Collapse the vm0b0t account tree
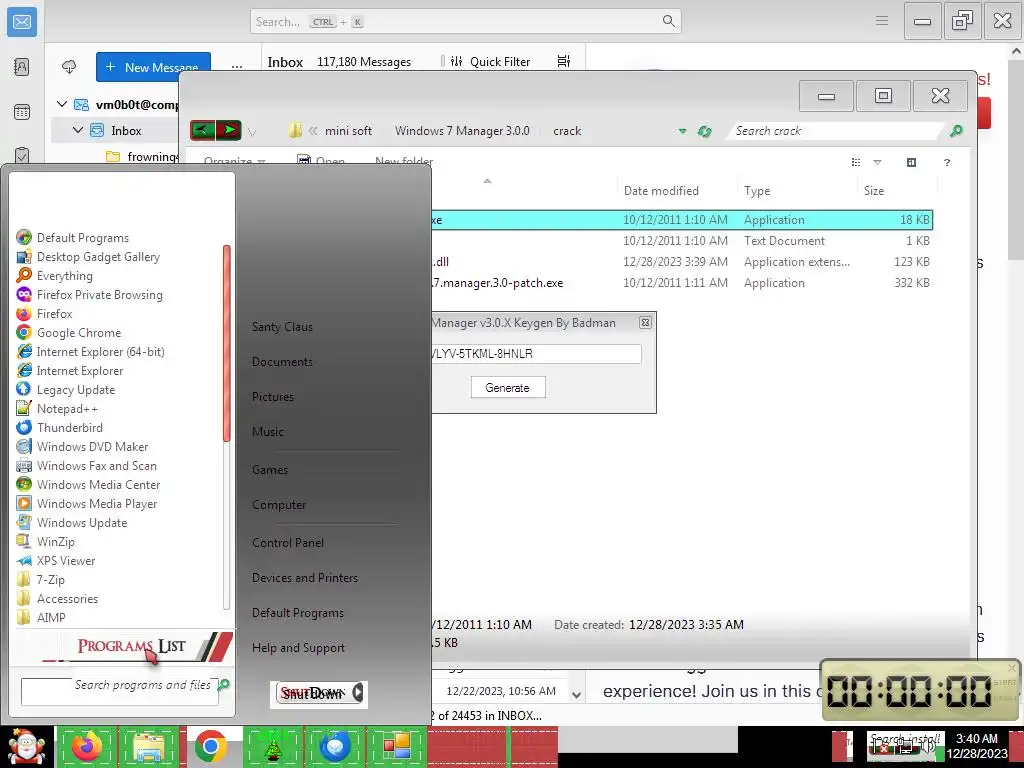The width and height of the screenshot is (1024, 768). 62,104
